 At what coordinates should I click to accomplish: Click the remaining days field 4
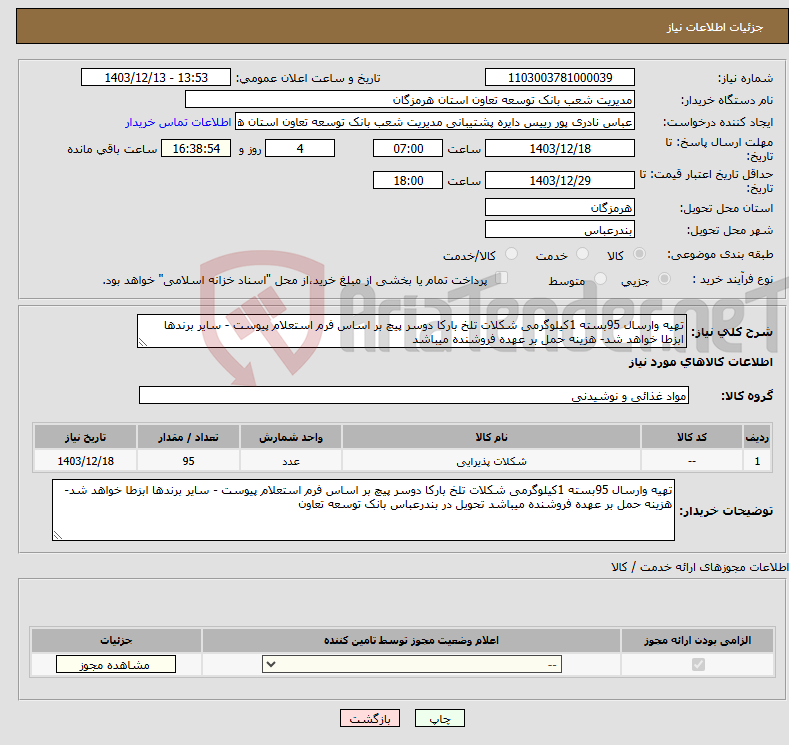click(300, 148)
